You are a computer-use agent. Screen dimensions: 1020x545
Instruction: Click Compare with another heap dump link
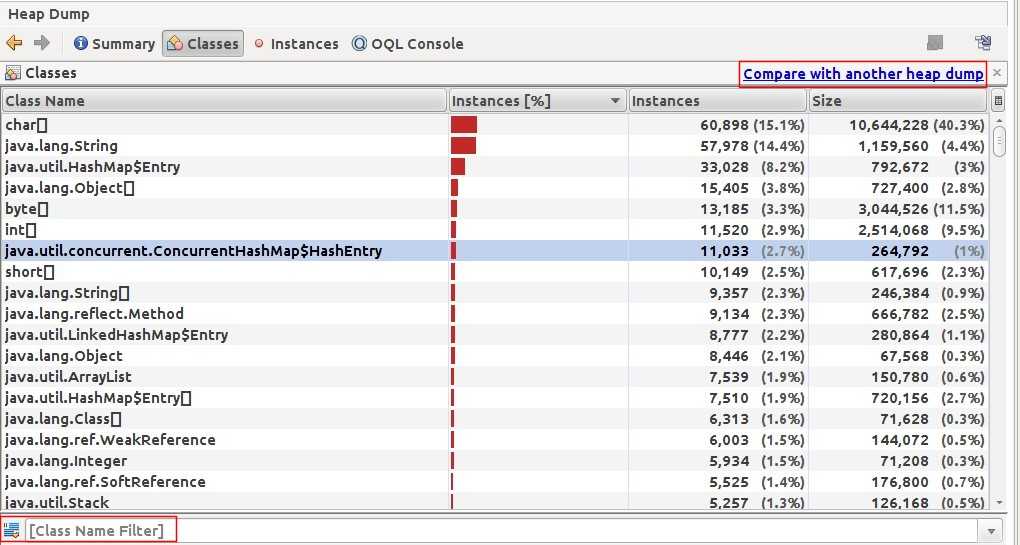tap(863, 73)
